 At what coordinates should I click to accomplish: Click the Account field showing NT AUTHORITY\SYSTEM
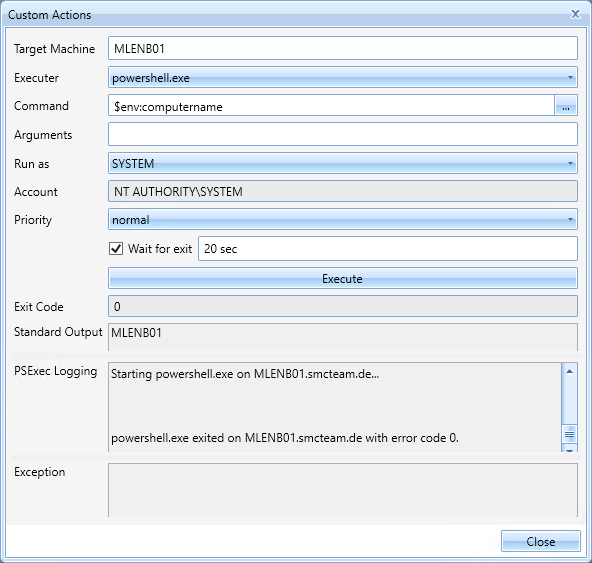tap(343, 191)
